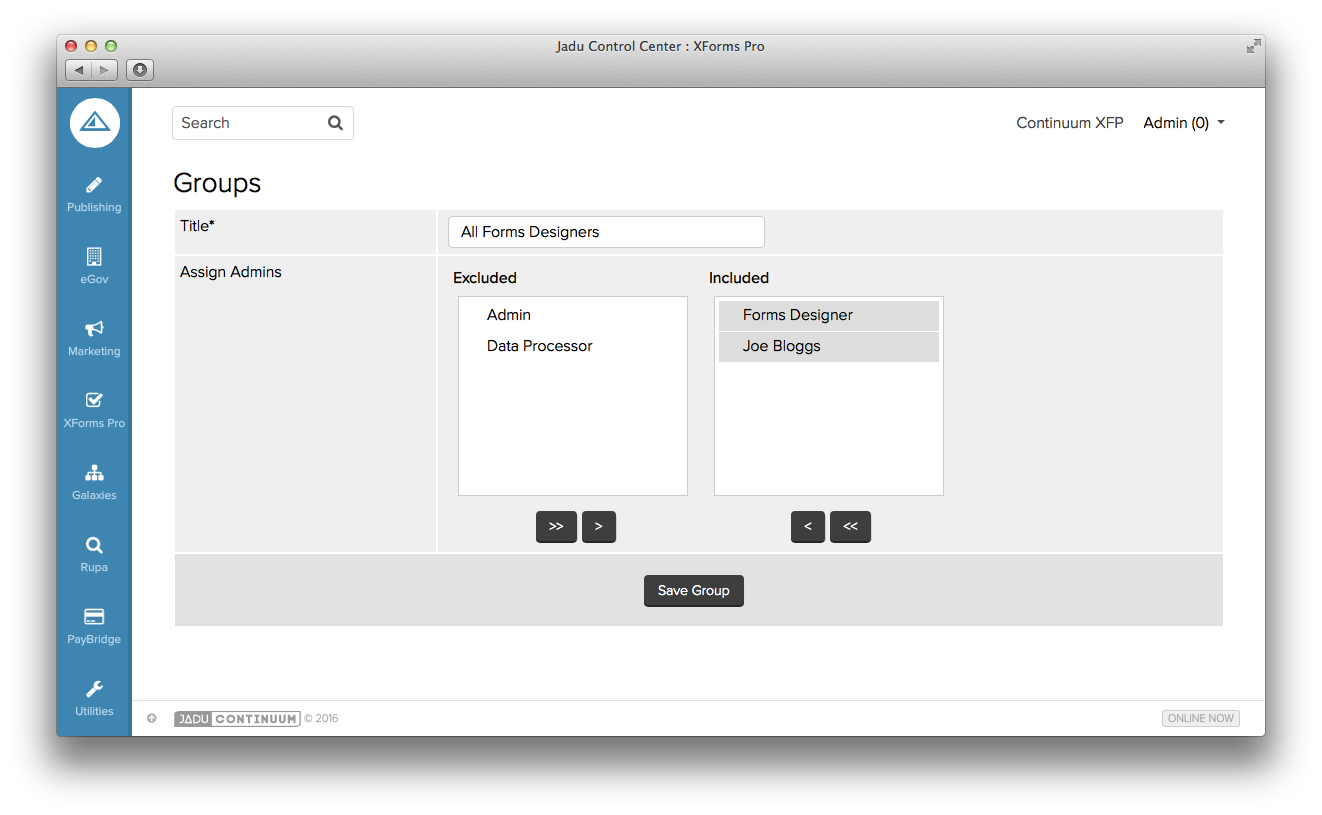
Task: Select Admin in the Excluded list
Action: point(509,315)
